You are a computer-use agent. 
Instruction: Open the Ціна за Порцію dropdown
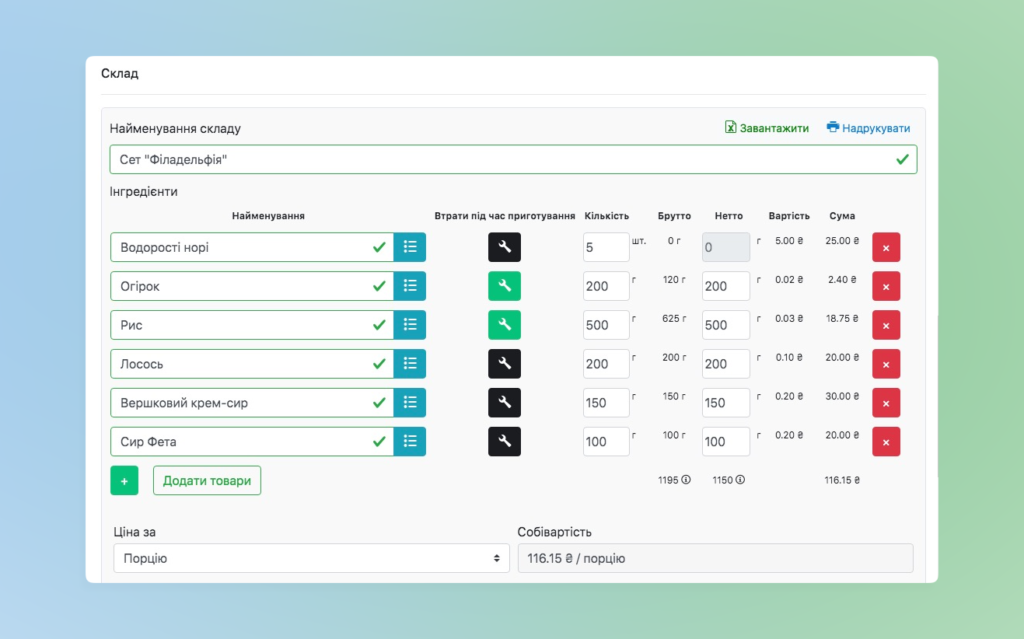(310, 558)
